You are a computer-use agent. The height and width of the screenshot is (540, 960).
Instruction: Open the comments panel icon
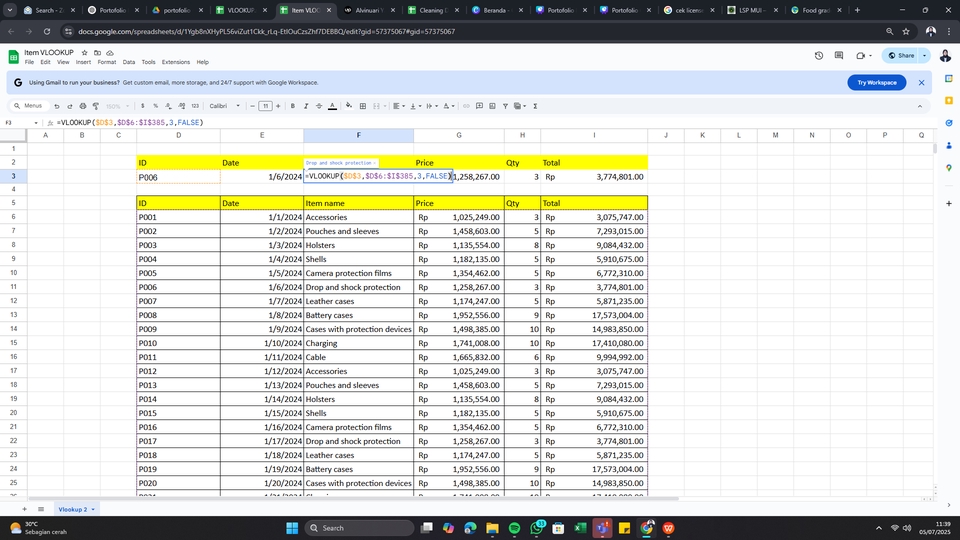coord(840,56)
